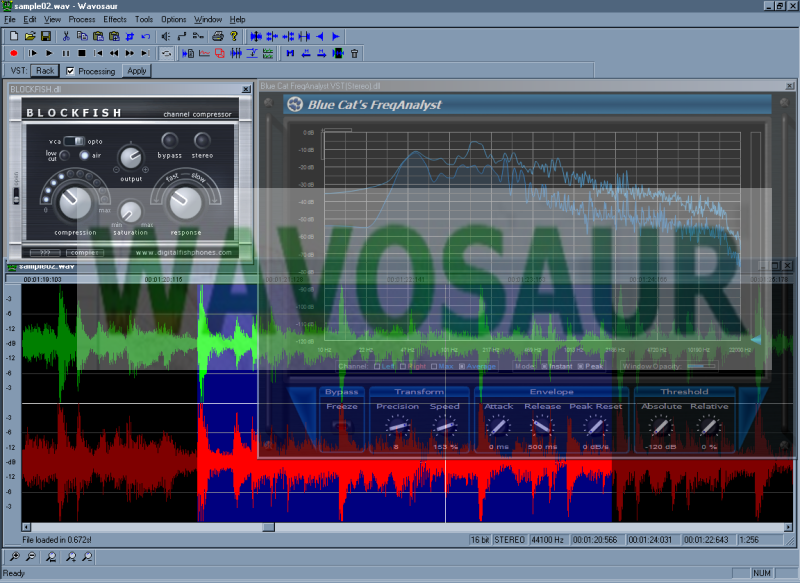Screen dimensions: 800x583
Task: Click the previous marker arrow icon
Action: click(x=306, y=53)
